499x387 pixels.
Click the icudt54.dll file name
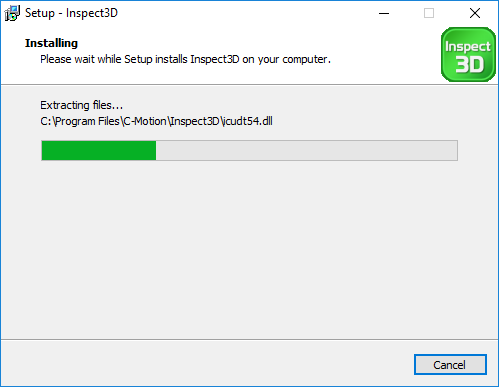coord(248,121)
